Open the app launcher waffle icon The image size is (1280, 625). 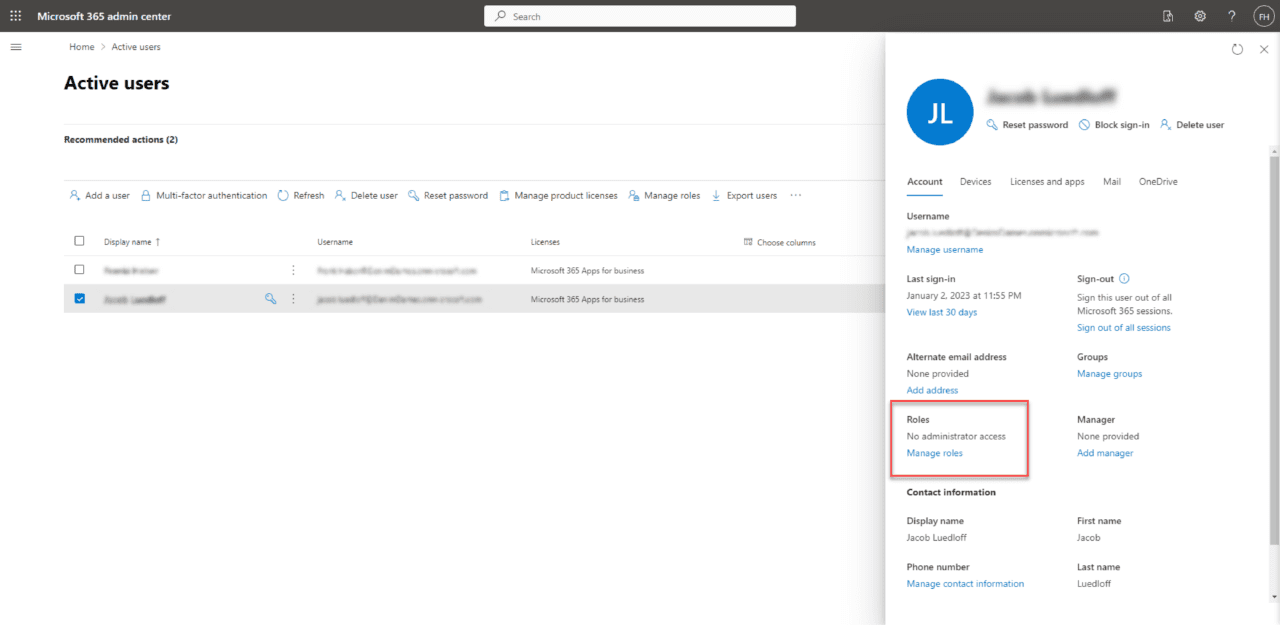point(15,16)
